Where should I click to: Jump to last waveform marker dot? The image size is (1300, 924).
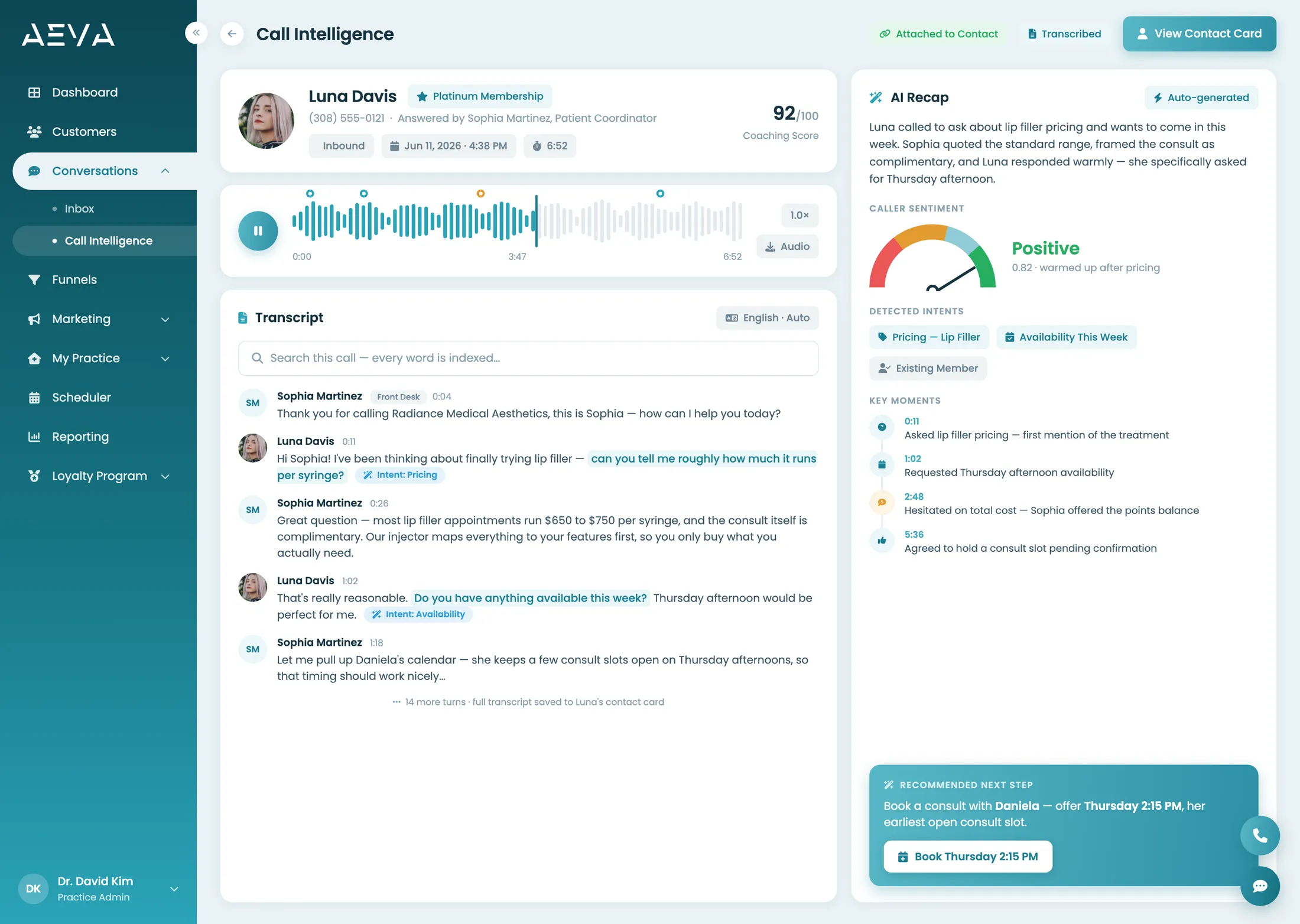(661, 194)
